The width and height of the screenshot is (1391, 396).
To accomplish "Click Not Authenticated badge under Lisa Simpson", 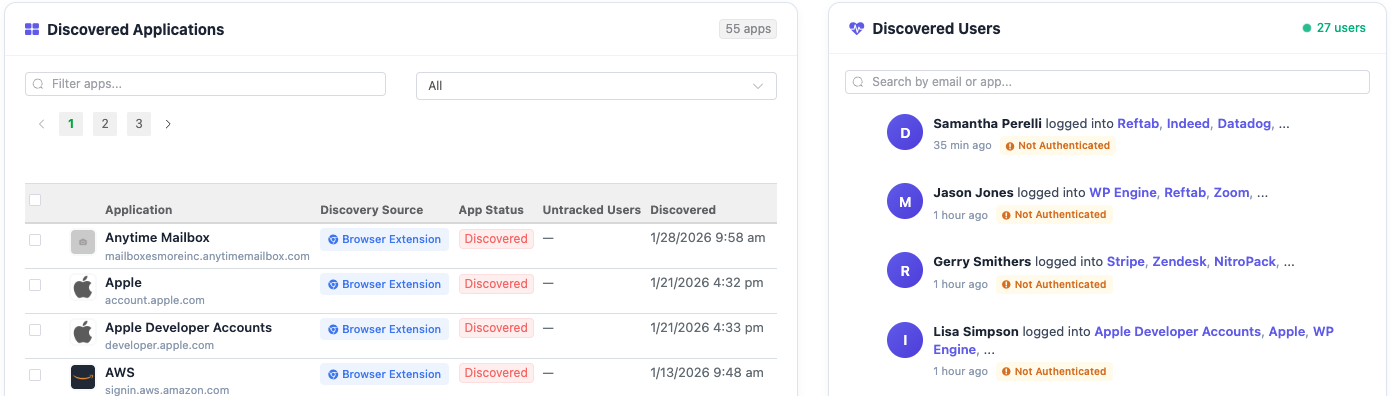I will (1054, 371).
